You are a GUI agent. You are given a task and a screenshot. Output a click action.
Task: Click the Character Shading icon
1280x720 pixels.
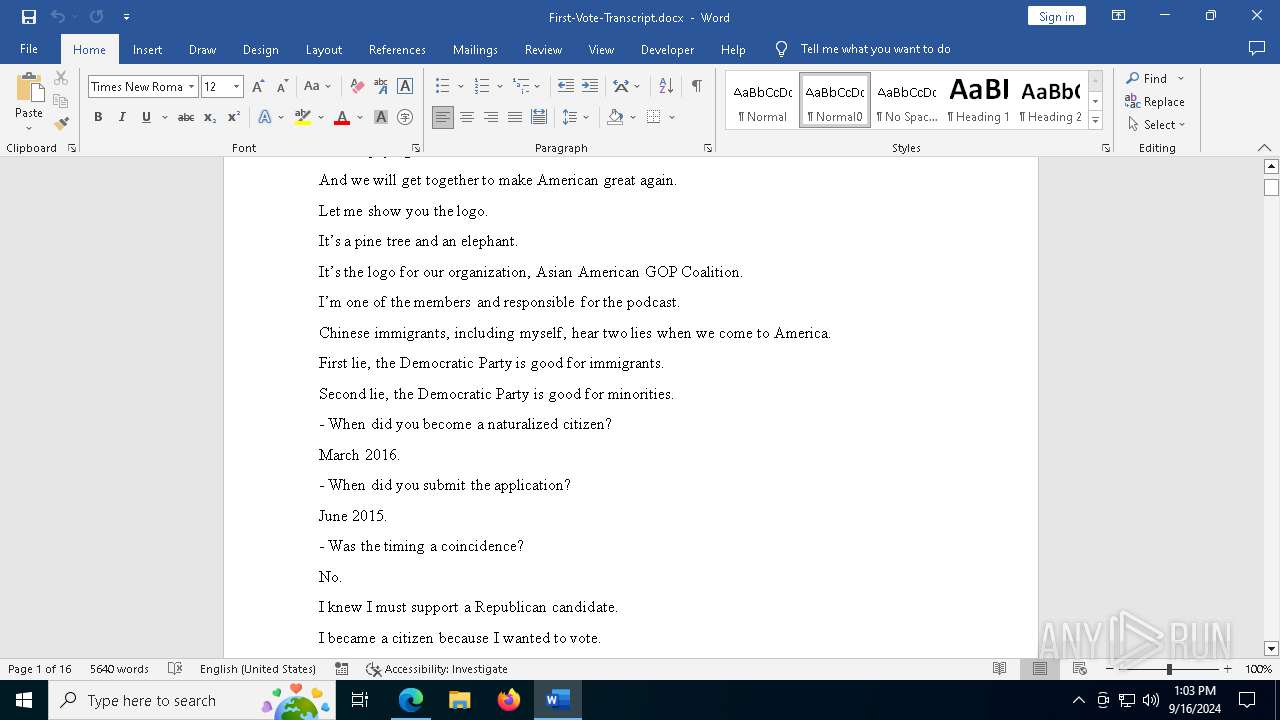click(381, 117)
